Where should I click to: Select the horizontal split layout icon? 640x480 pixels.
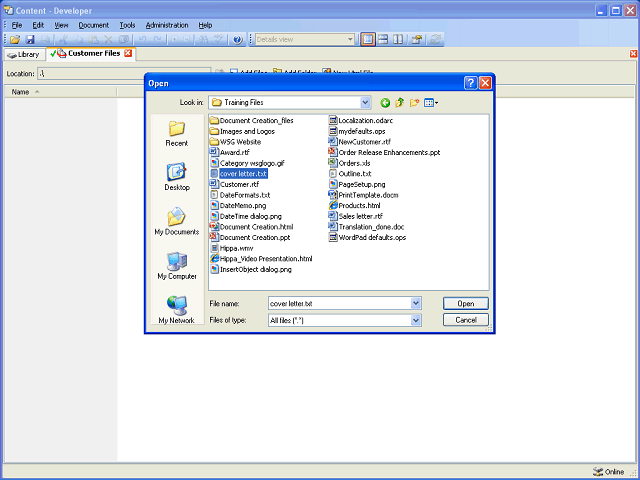[383, 39]
